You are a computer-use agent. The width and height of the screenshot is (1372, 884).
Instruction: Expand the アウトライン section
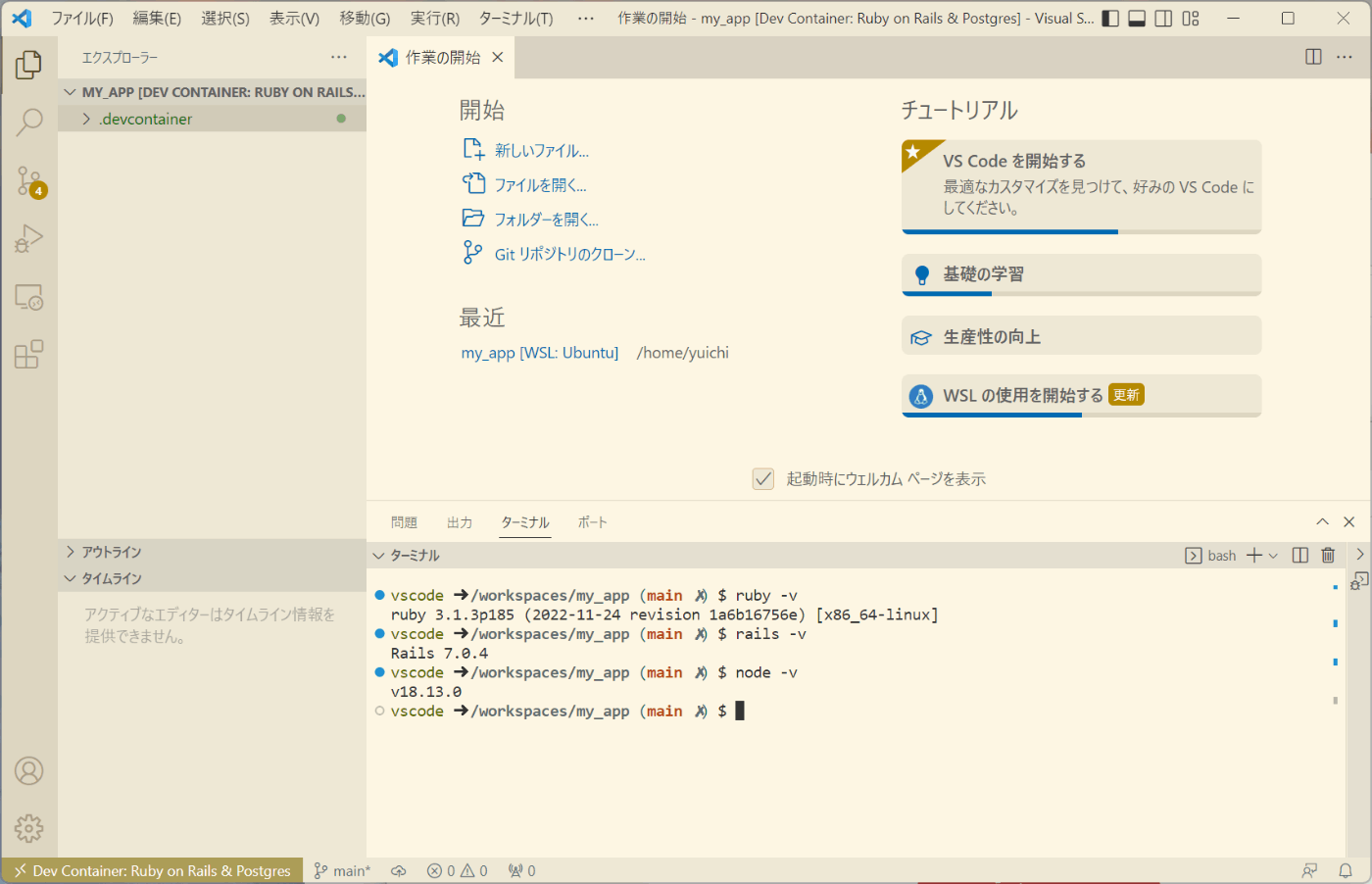pyautogui.click(x=212, y=552)
